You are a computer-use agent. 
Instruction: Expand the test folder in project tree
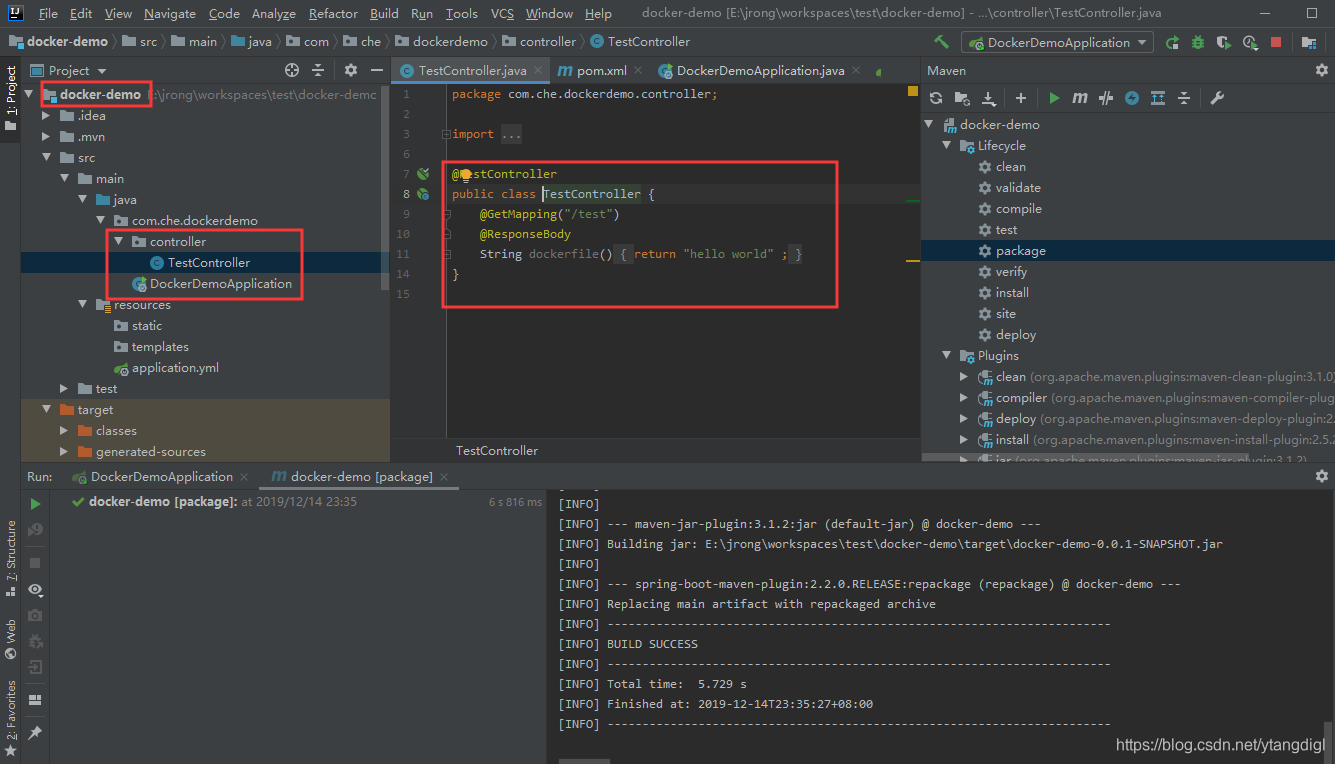pos(64,389)
